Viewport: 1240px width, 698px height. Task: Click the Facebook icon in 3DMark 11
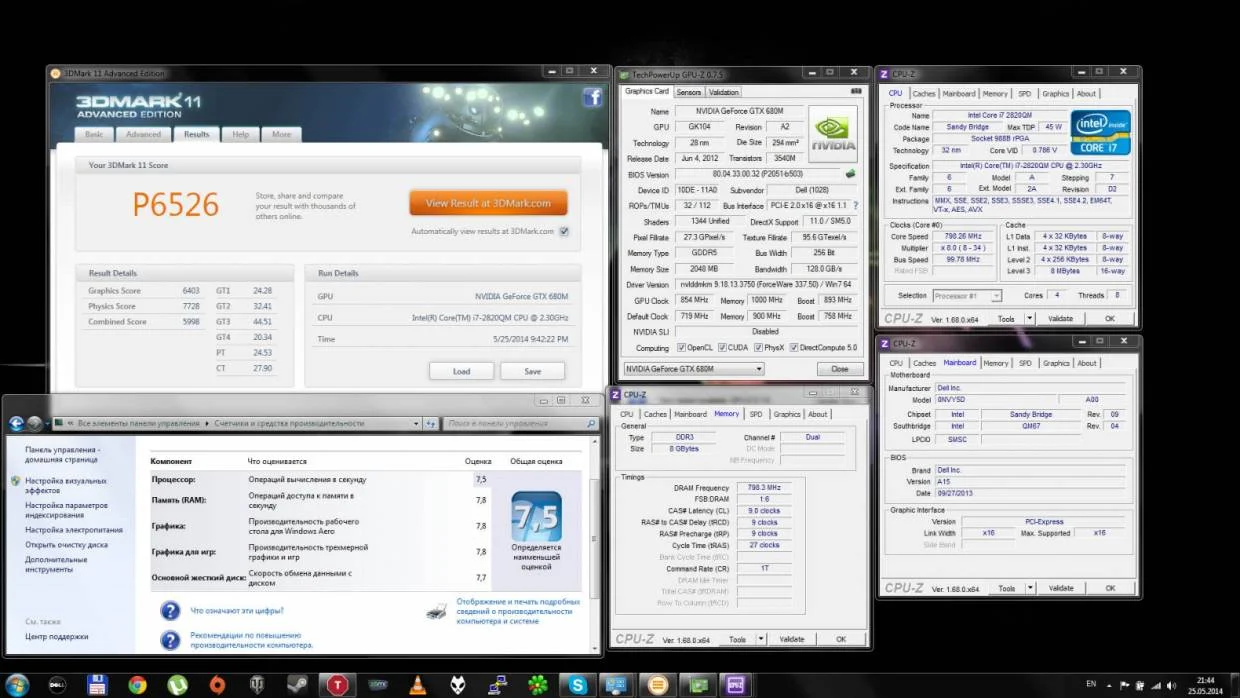[x=592, y=97]
